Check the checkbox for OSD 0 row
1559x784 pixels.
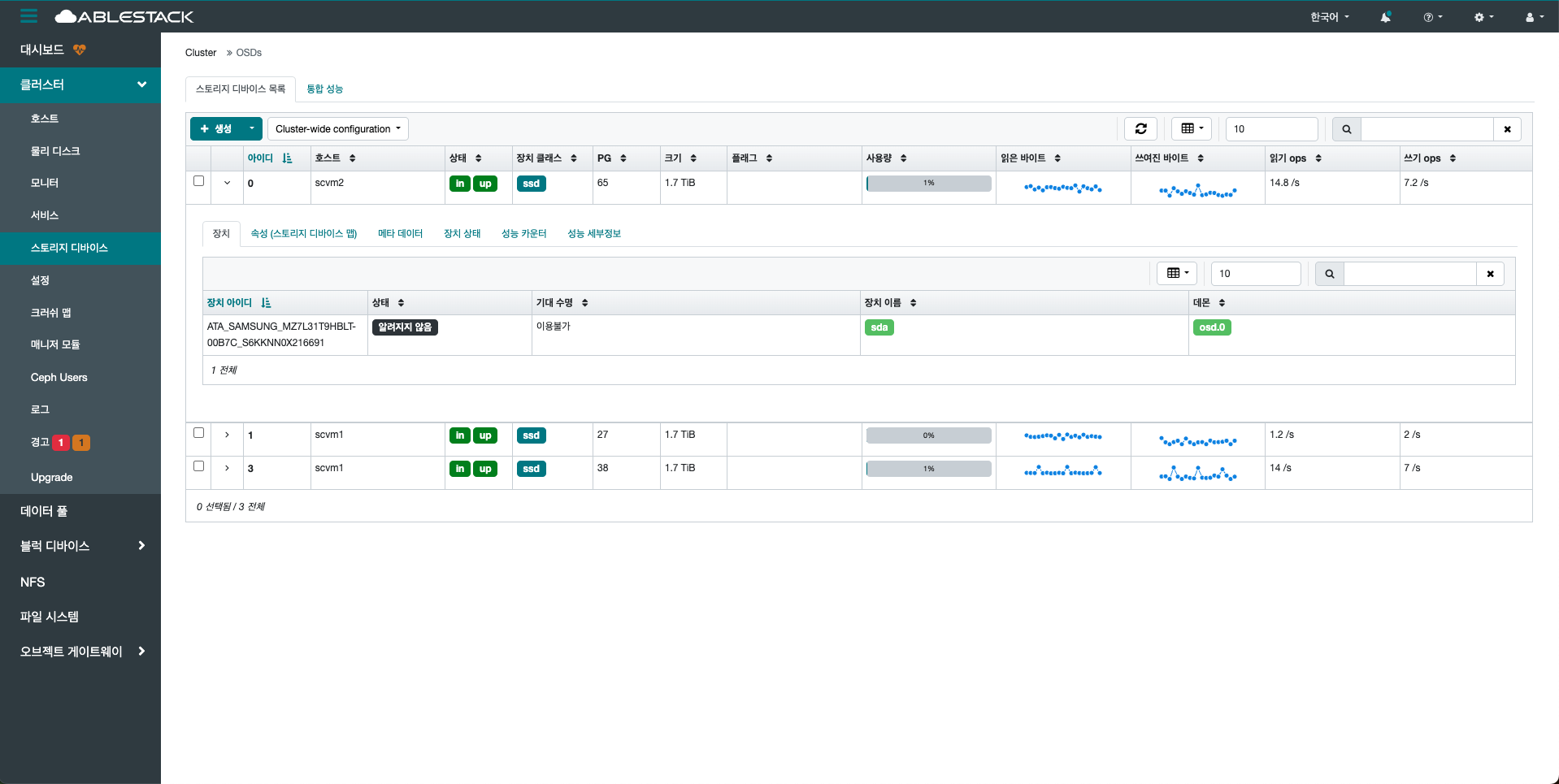[x=198, y=181]
